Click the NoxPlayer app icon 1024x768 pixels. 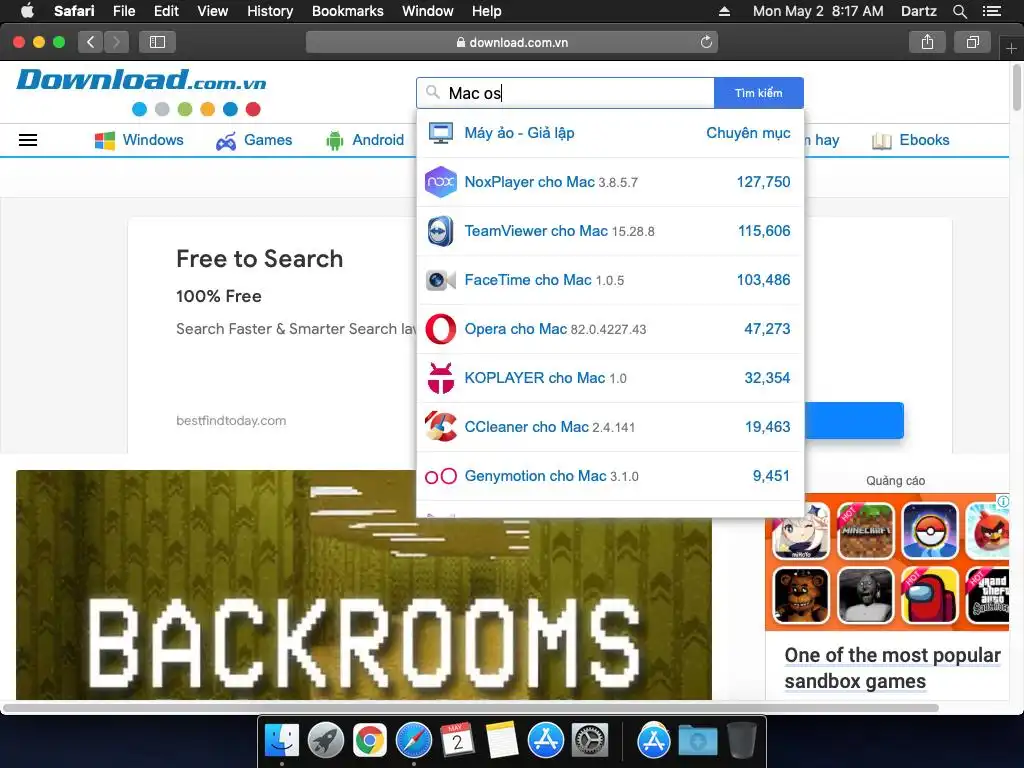pyautogui.click(x=441, y=182)
